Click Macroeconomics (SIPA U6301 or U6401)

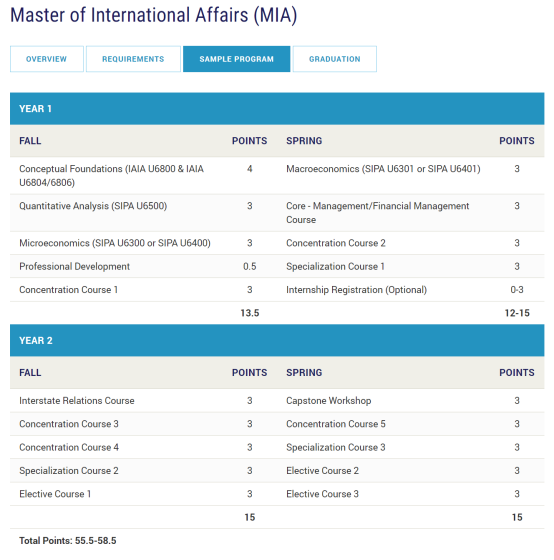[x=383, y=169]
